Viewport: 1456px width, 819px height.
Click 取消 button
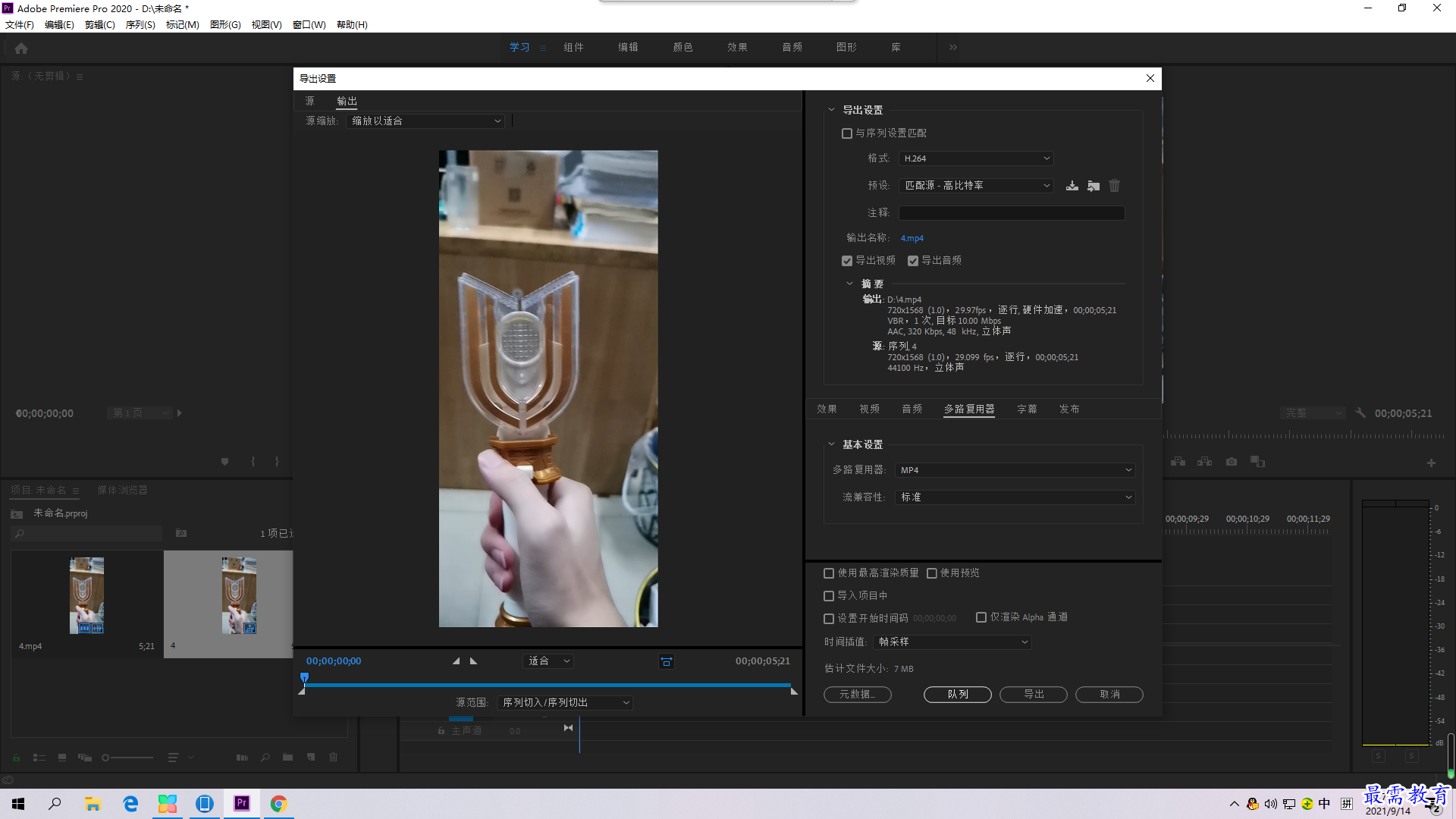(1109, 695)
